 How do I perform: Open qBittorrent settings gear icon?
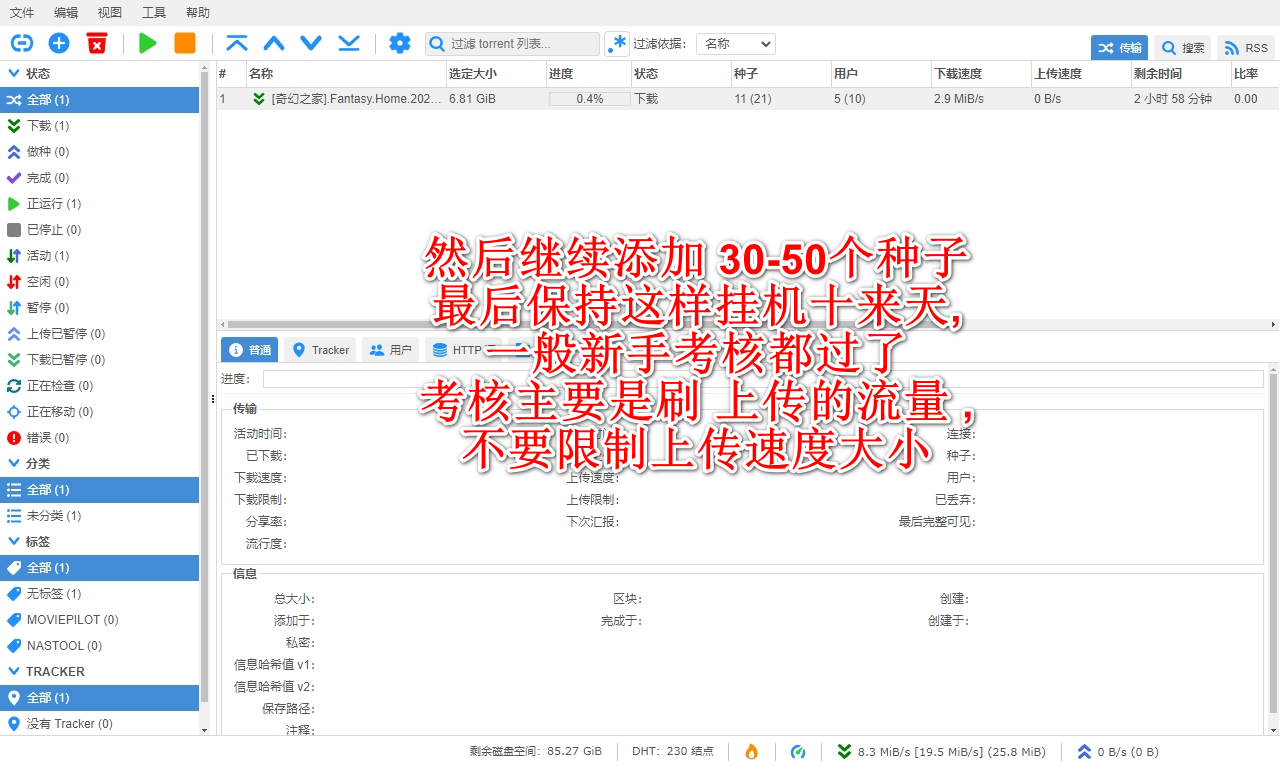pos(400,43)
